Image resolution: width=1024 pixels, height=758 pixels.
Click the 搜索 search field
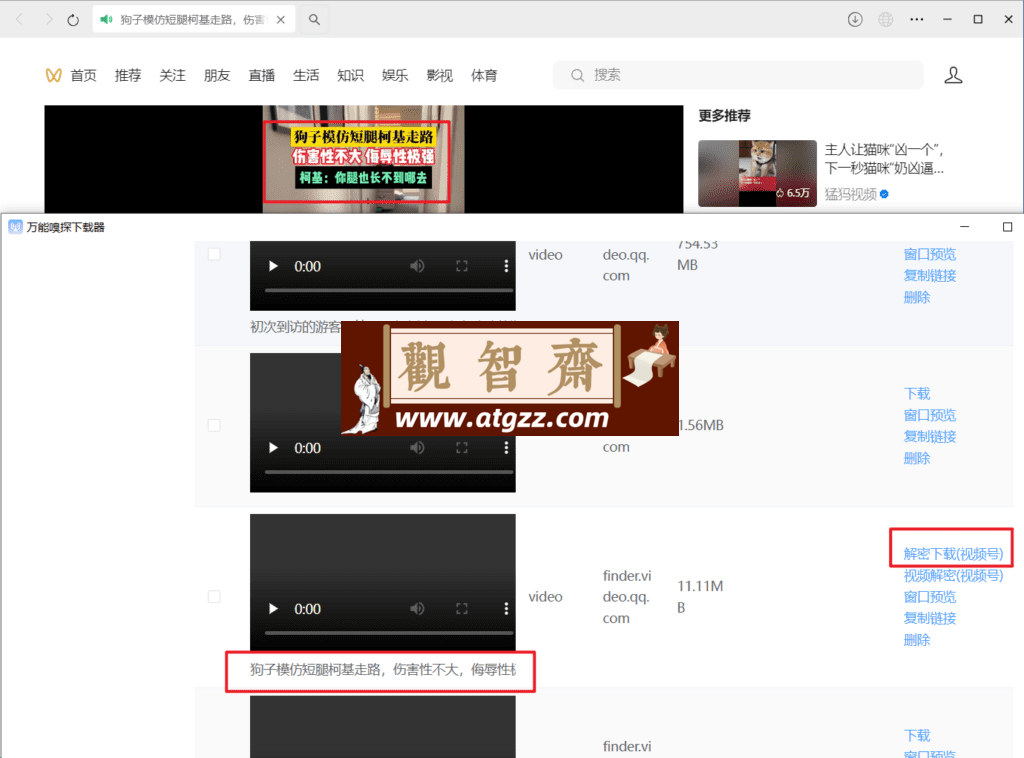click(x=738, y=75)
